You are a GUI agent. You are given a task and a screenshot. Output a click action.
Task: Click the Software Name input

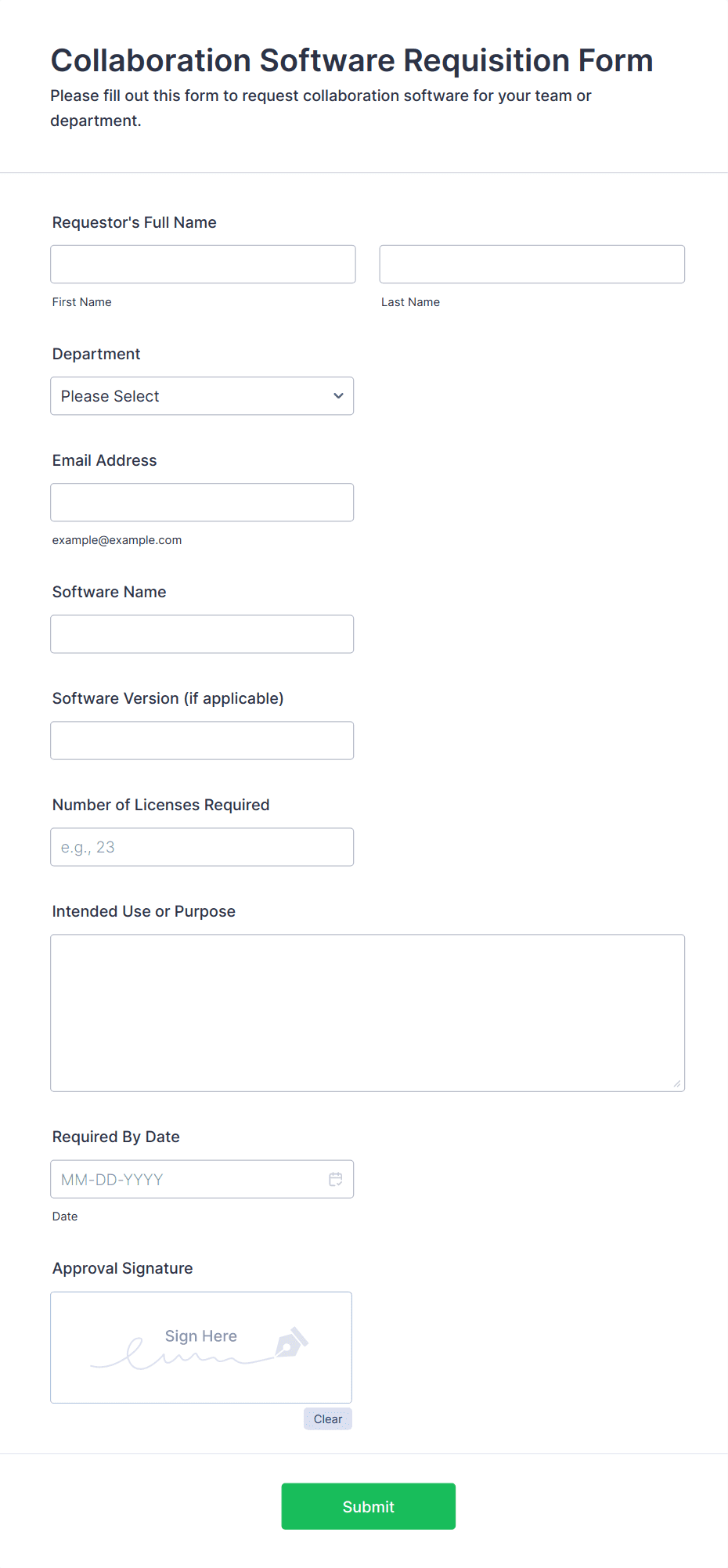[x=202, y=634]
